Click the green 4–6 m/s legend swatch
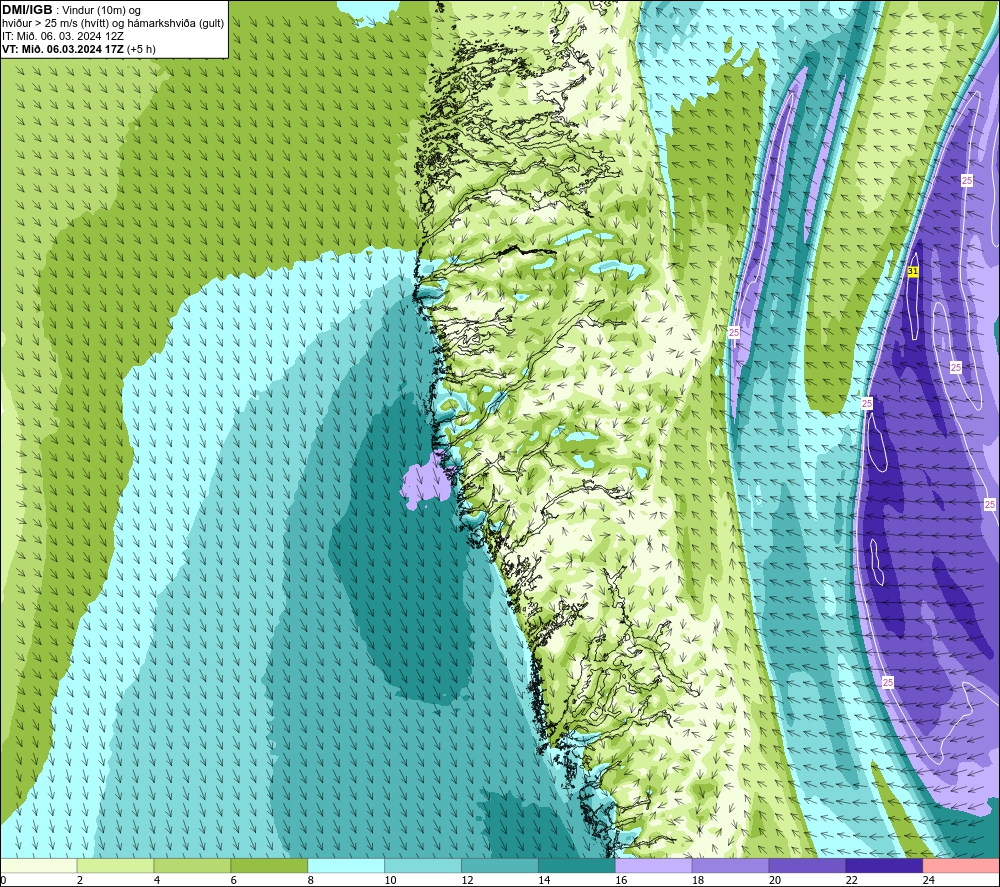 [x=192, y=866]
